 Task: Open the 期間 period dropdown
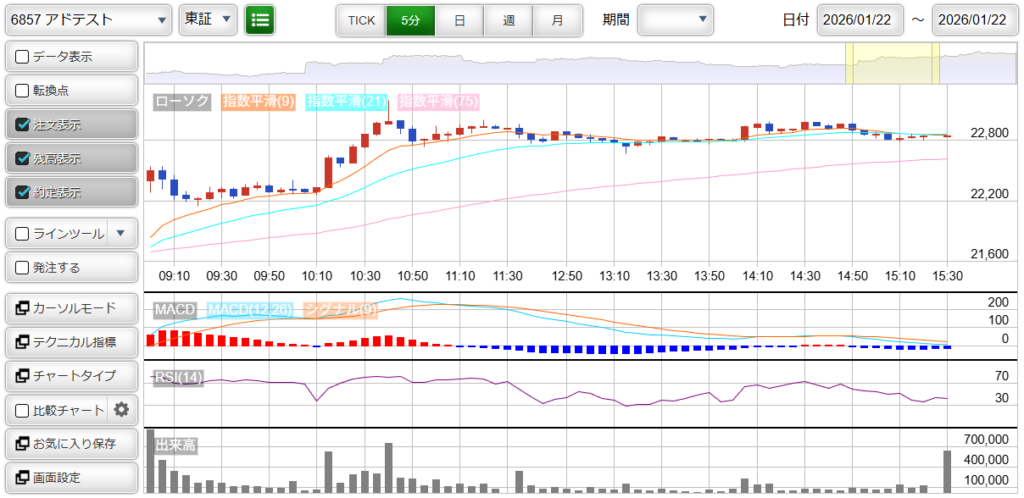click(675, 19)
